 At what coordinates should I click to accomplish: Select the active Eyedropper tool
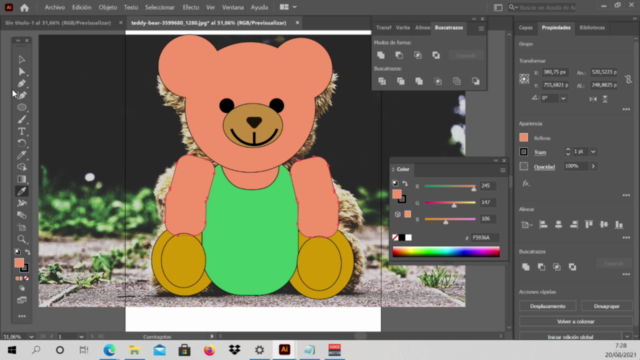(22, 191)
